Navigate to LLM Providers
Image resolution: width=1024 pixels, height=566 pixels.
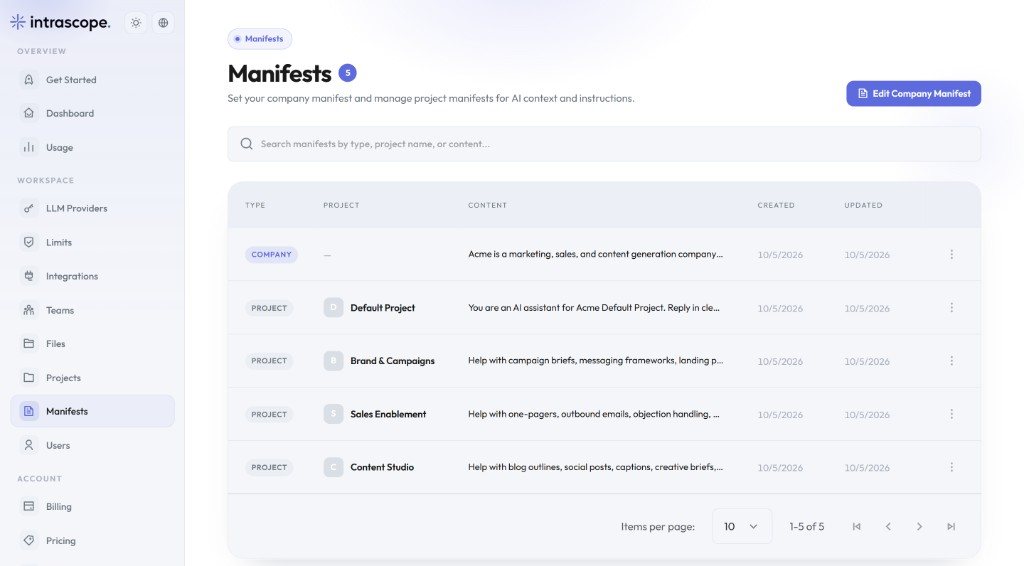pos(92,208)
